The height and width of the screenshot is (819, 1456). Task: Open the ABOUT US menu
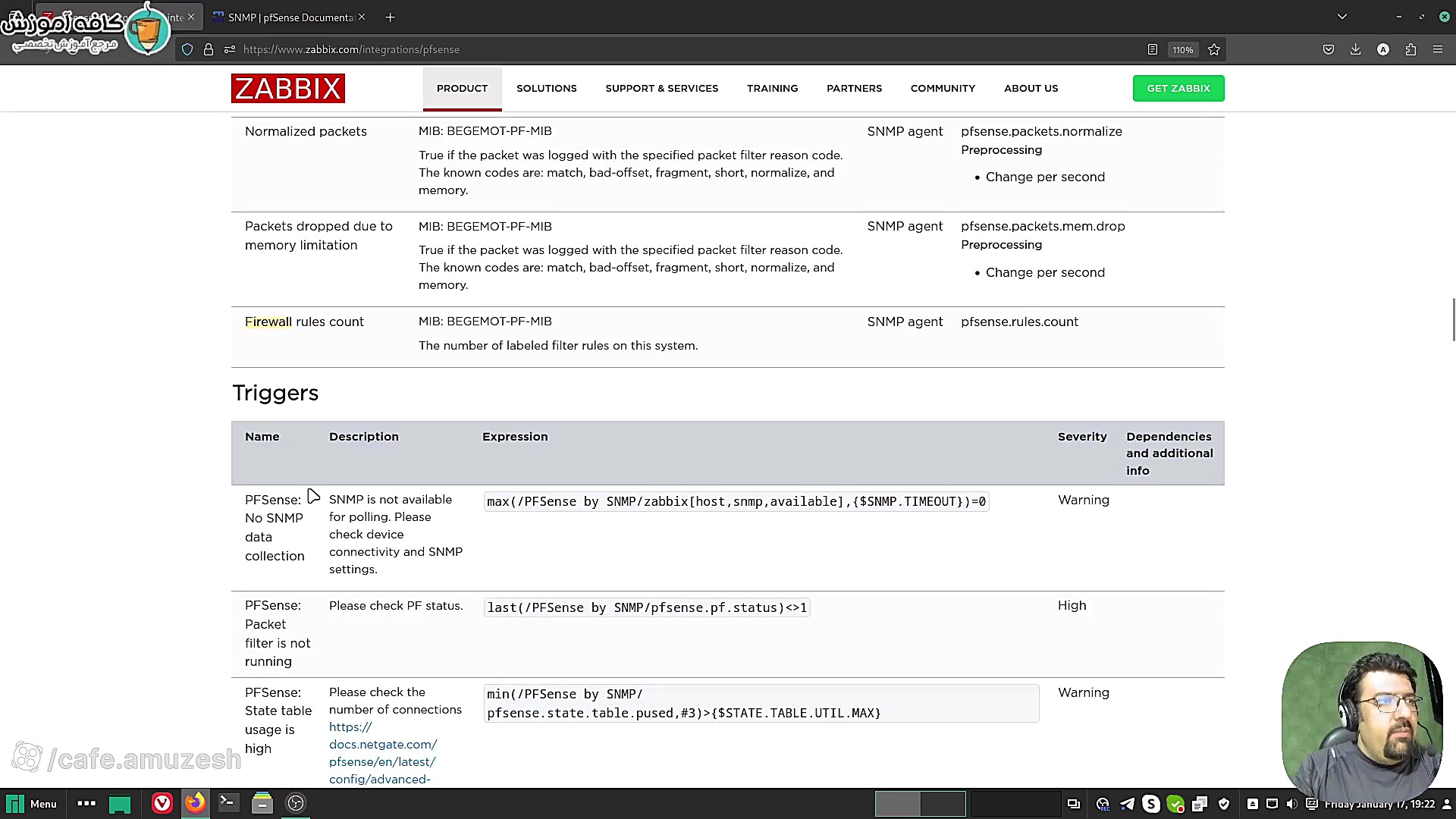point(1031,88)
